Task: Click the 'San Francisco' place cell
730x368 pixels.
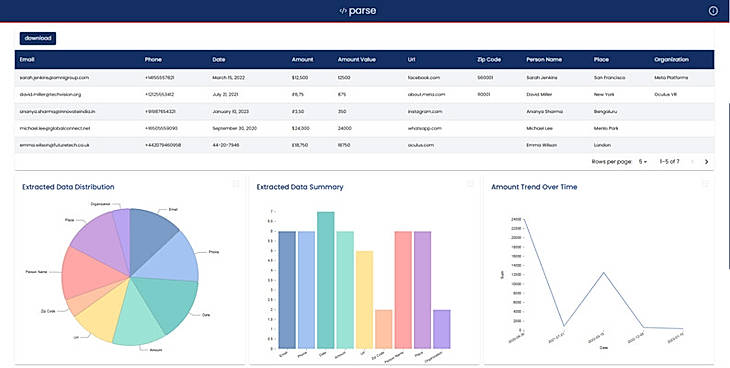Action: point(609,78)
